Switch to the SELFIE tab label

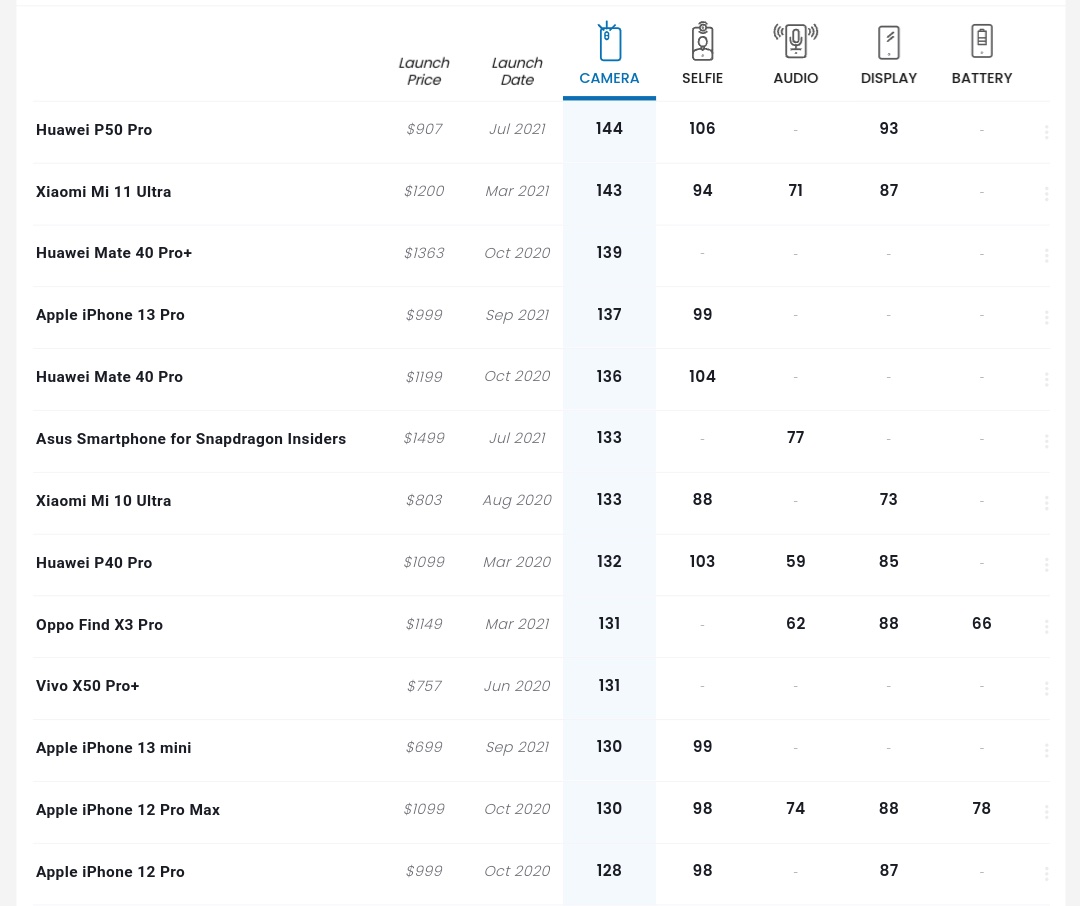(x=702, y=78)
